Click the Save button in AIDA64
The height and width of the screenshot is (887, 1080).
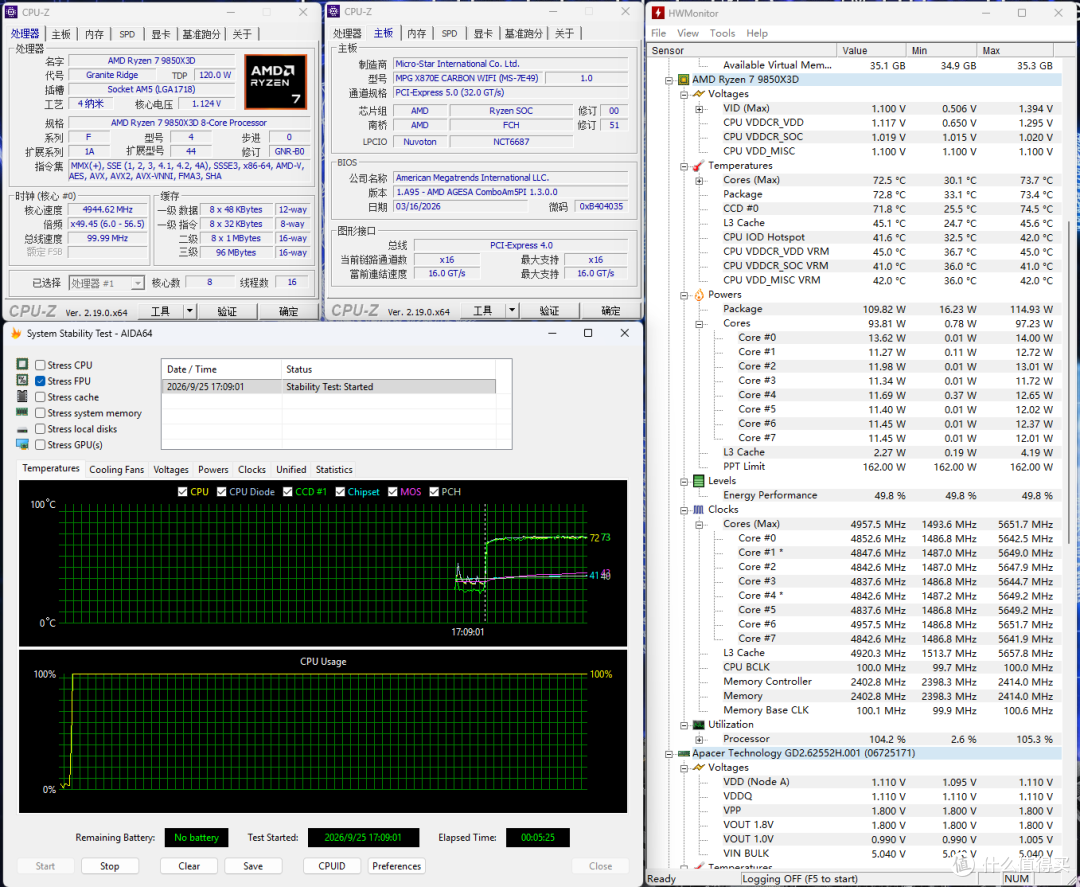click(253, 866)
